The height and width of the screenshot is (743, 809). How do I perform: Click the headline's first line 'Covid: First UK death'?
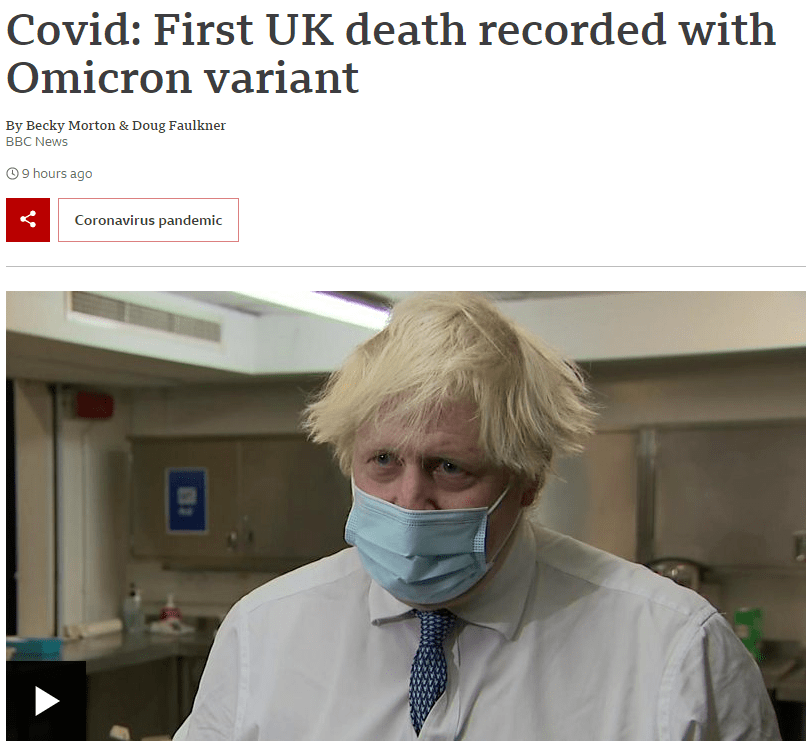pos(236,29)
